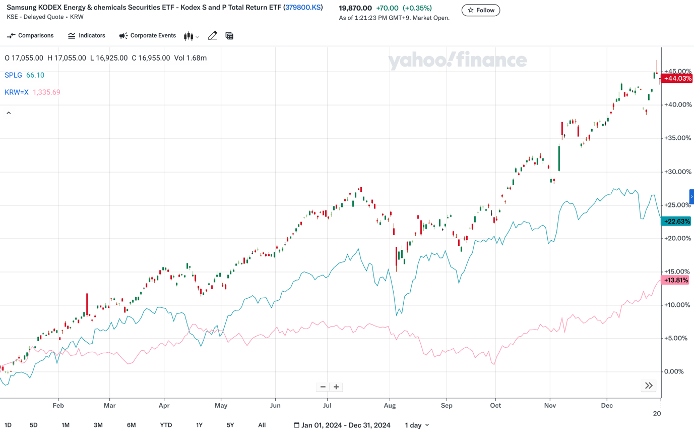Select the KRW=X comparison label
694x430 pixels.
point(16,92)
